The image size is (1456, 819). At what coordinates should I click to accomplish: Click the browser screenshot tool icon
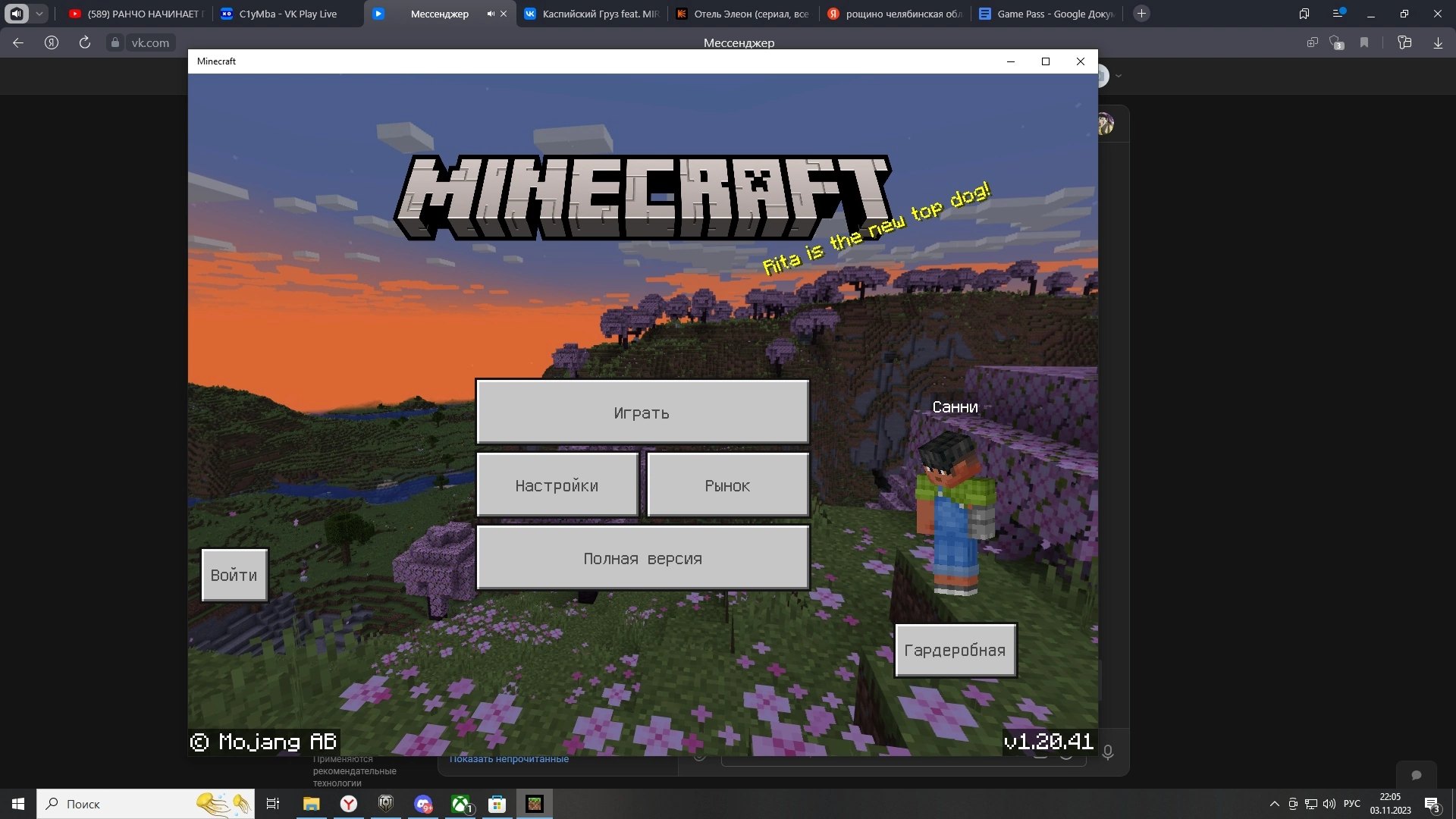[x=1312, y=42]
